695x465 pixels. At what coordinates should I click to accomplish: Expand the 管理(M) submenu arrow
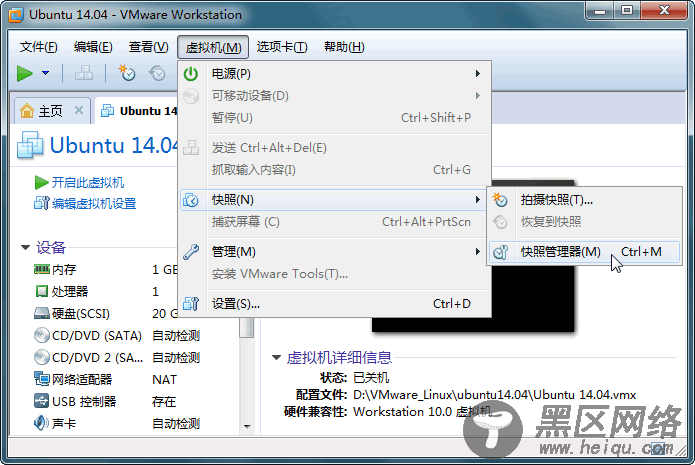pos(477,252)
